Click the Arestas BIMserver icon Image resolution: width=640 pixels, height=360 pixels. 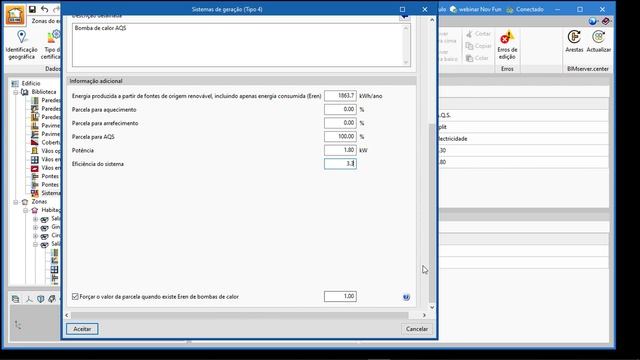pos(574,41)
